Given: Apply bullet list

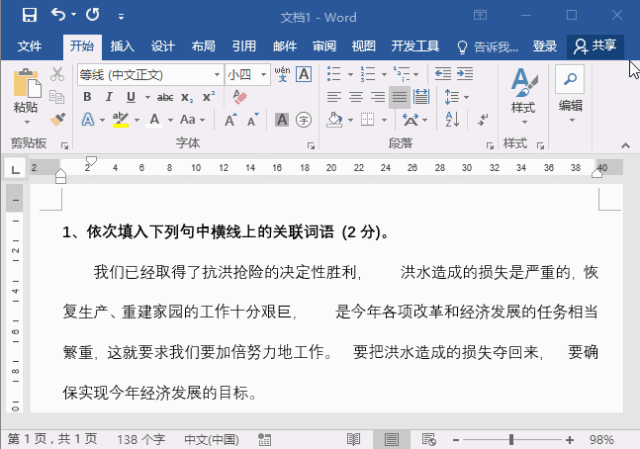Looking at the screenshot, I should (334, 74).
